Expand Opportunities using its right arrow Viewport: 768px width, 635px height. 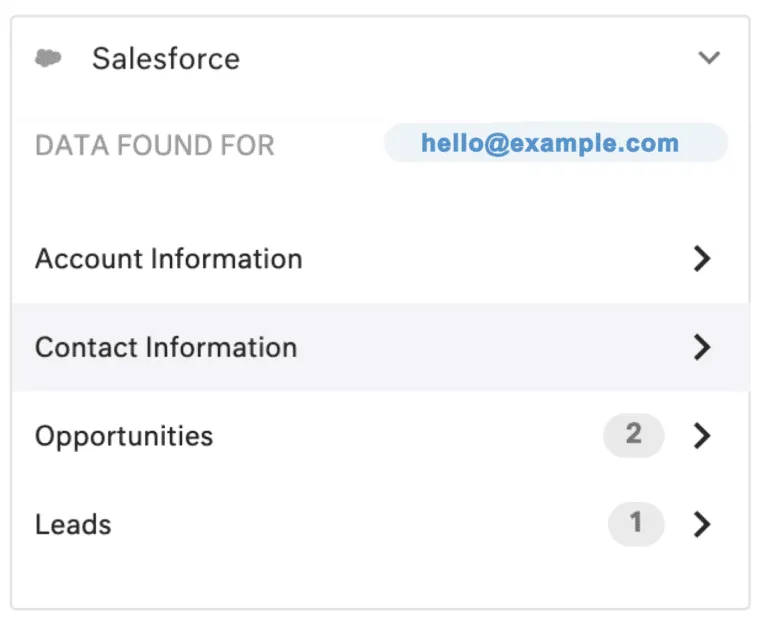702,436
